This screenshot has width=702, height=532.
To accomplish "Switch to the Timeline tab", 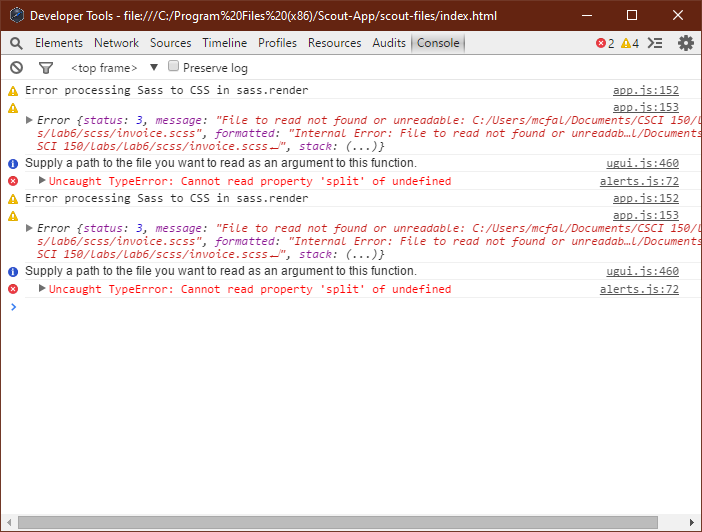I will (x=225, y=43).
